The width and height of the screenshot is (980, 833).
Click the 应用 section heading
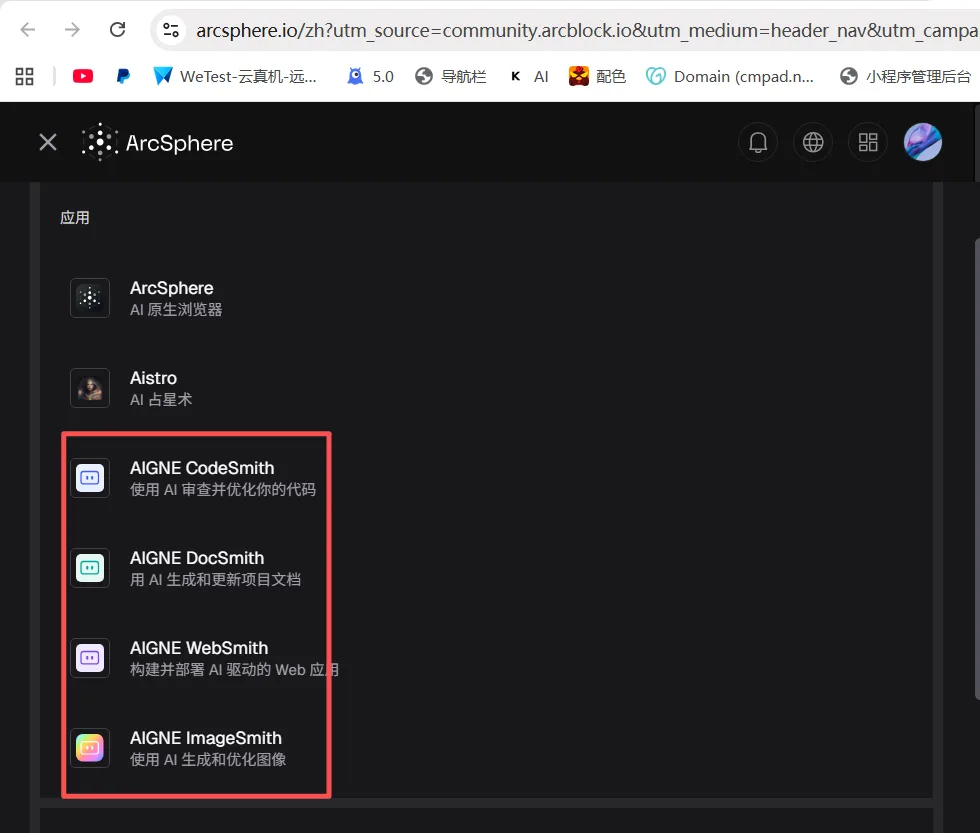point(74,217)
